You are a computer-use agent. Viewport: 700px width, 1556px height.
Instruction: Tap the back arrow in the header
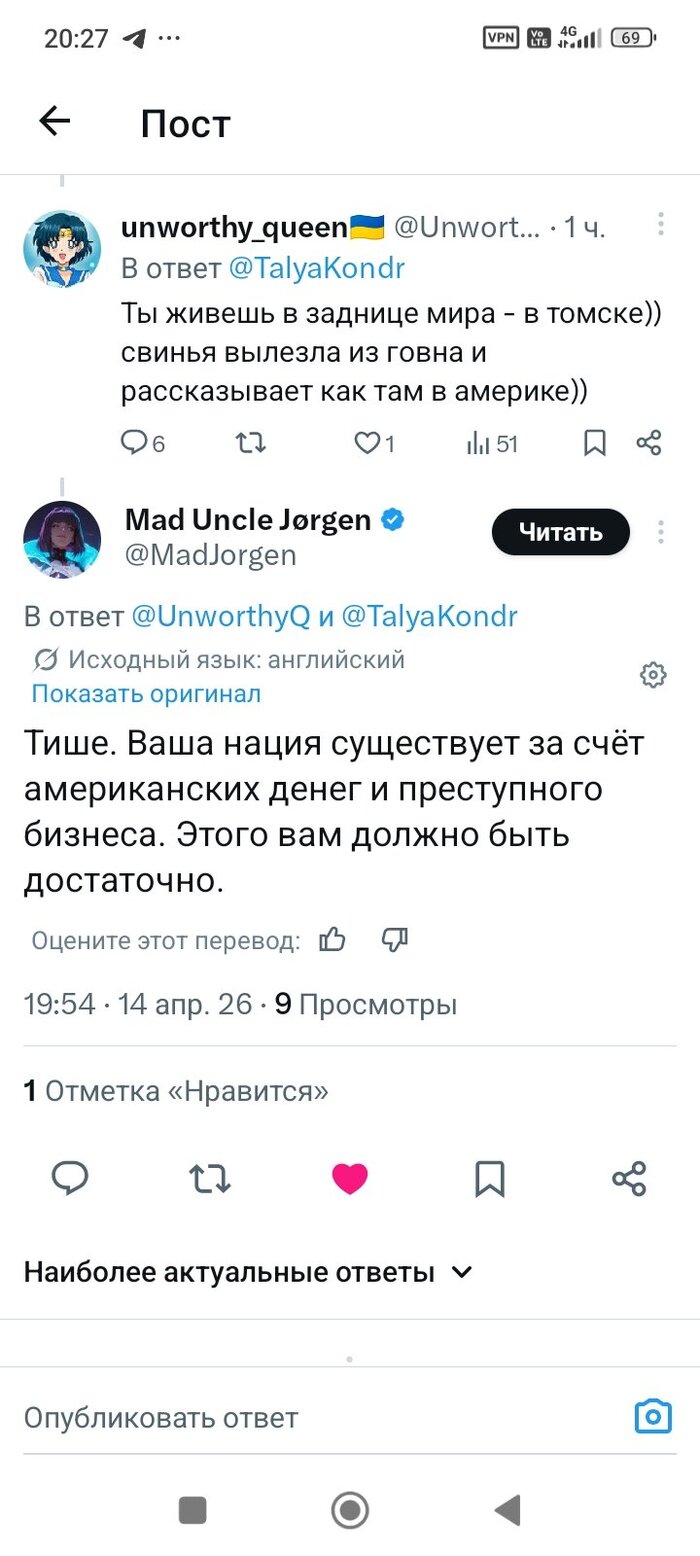[x=55, y=122]
